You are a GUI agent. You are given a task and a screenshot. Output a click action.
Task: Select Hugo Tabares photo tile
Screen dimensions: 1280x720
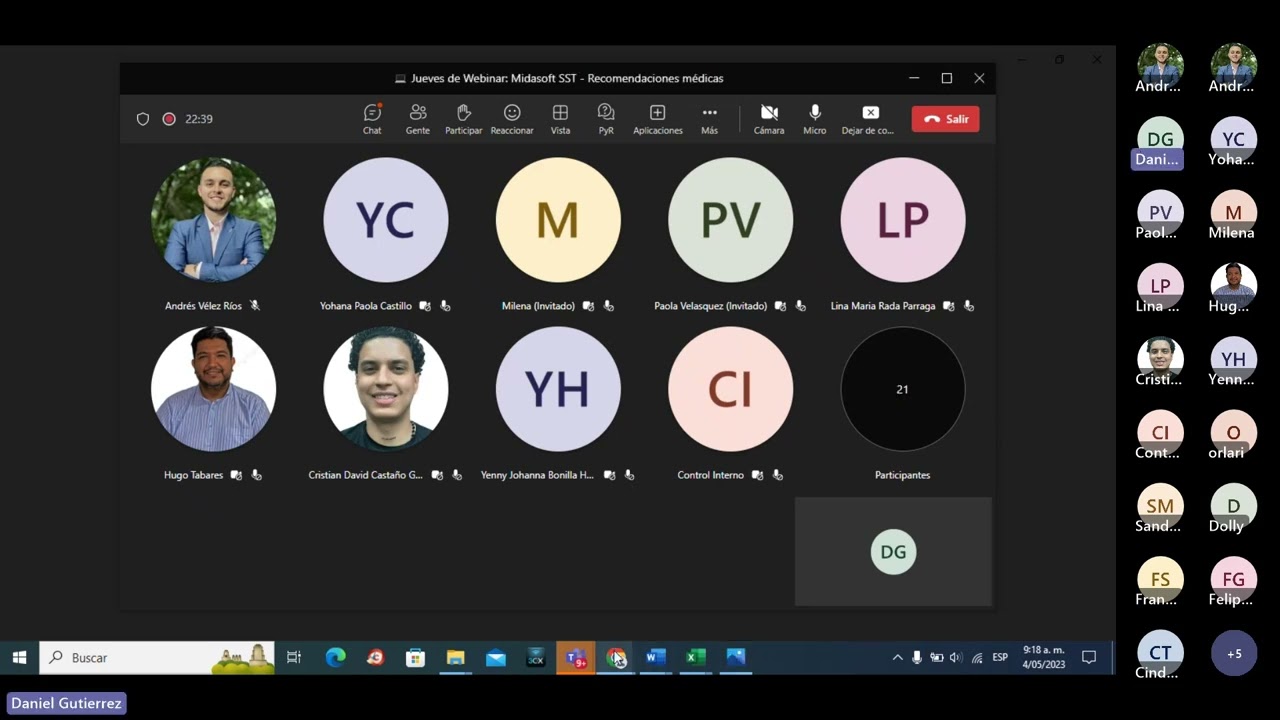click(x=213, y=389)
